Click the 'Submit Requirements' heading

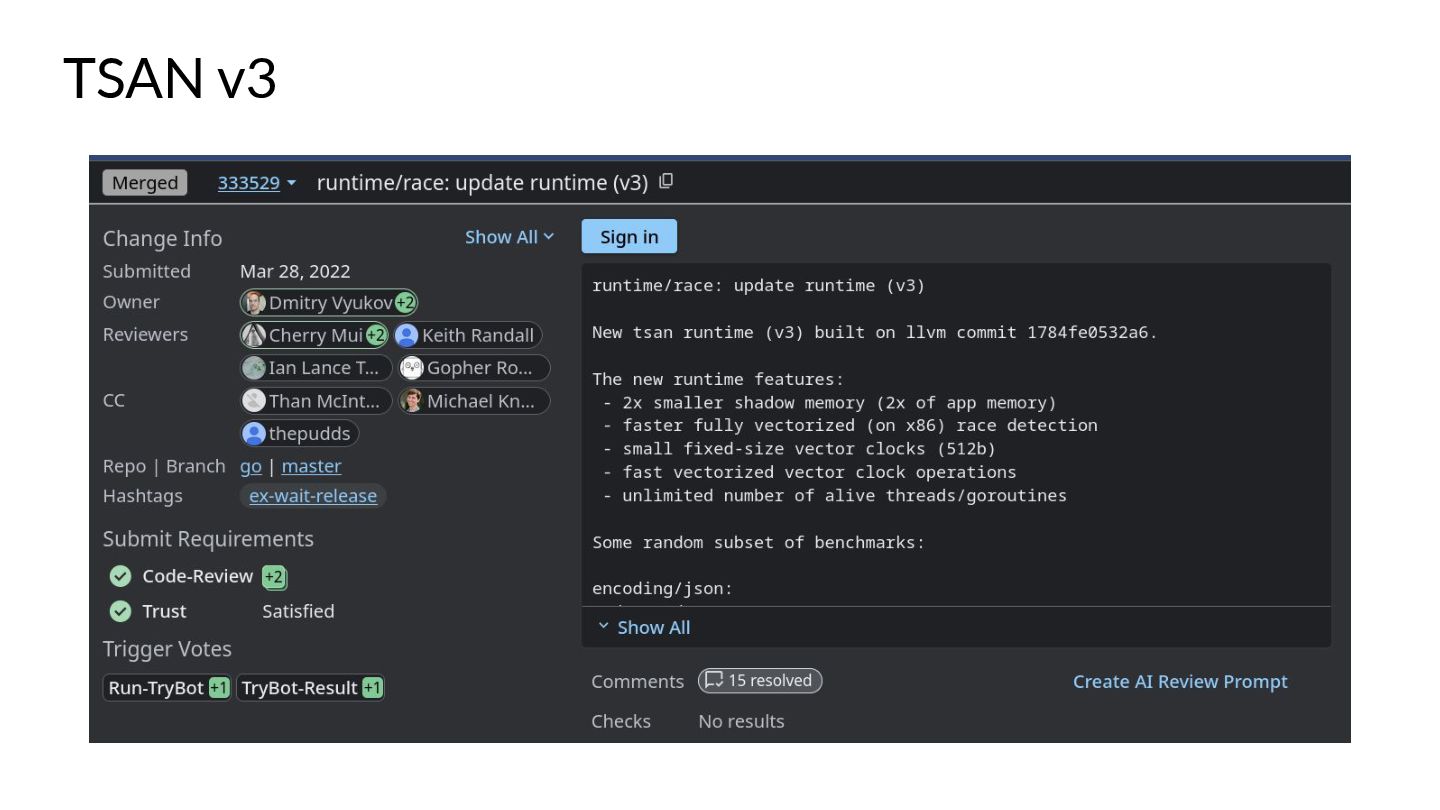[208, 539]
